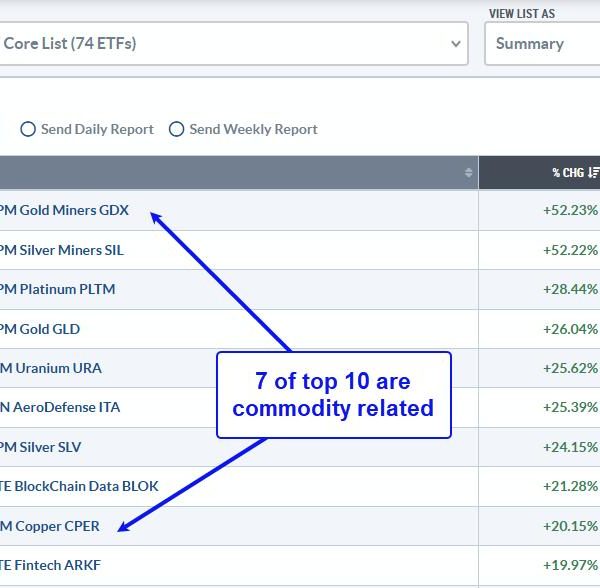Viewport: 600px width, 588px height.
Task: Open Uranium URA link
Action: click(x=51, y=368)
